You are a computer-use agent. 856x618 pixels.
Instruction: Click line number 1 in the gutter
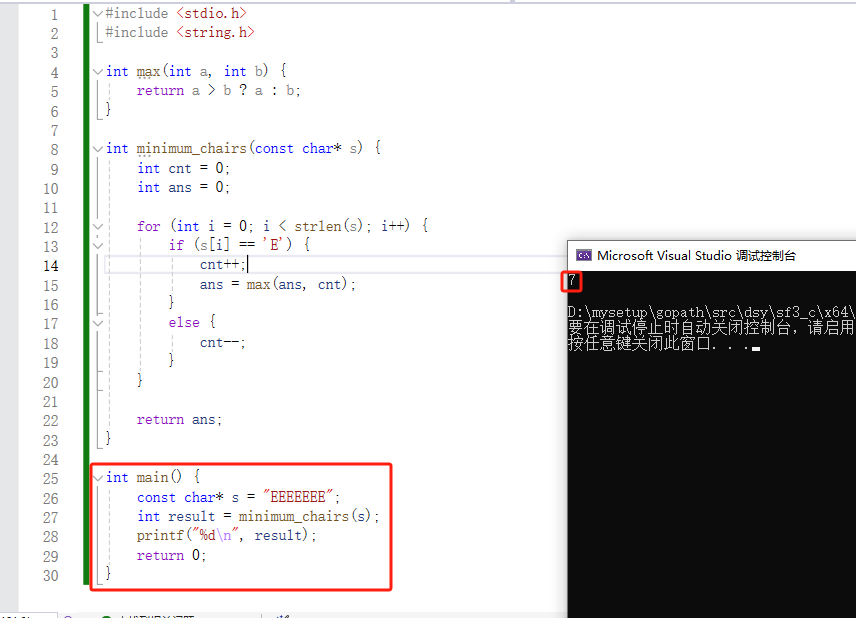click(54, 15)
